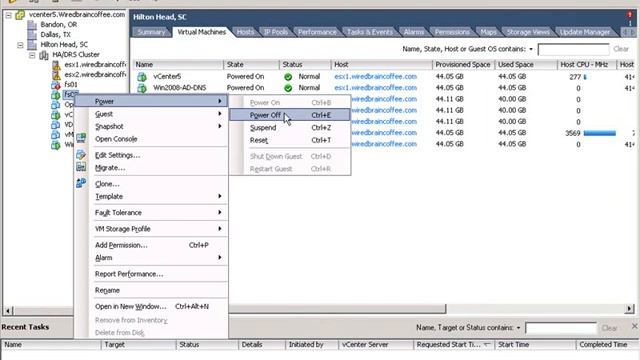Screen dimensions: 640x360
Task: Focus the VM name filter input field
Action: [x=573, y=49]
